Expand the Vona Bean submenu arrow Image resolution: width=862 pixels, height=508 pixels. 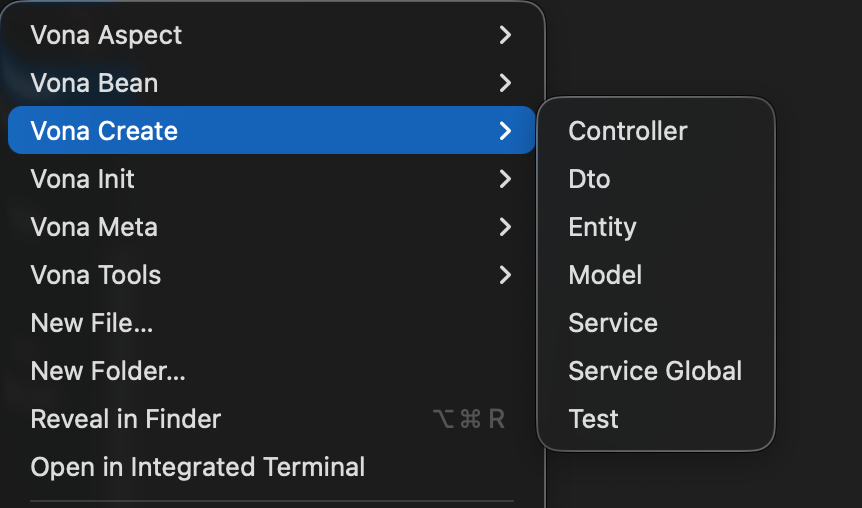point(505,83)
